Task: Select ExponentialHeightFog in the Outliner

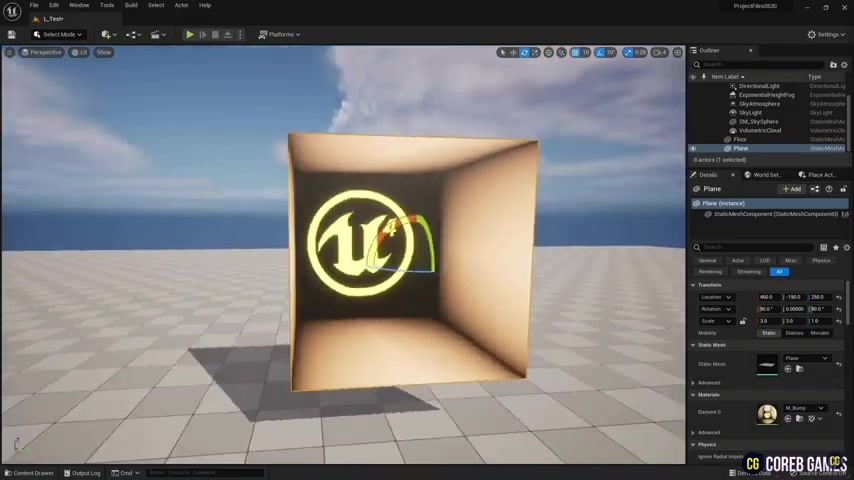Action: pos(766,95)
